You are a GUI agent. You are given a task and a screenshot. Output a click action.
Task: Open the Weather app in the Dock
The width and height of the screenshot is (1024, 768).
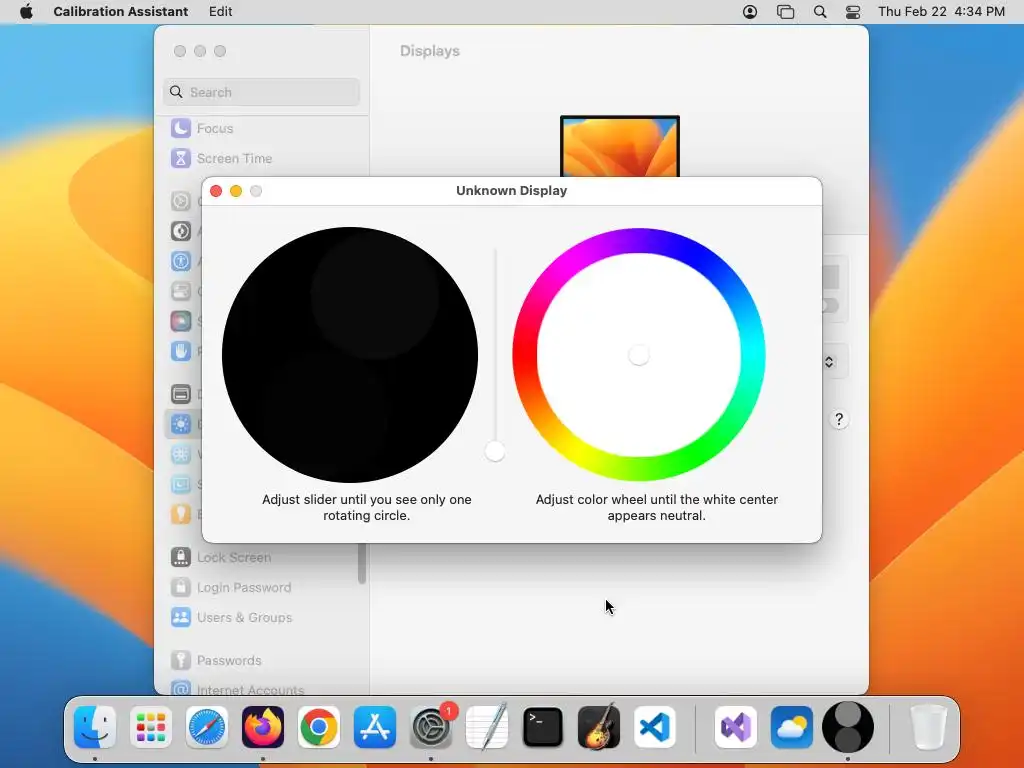[x=792, y=727]
